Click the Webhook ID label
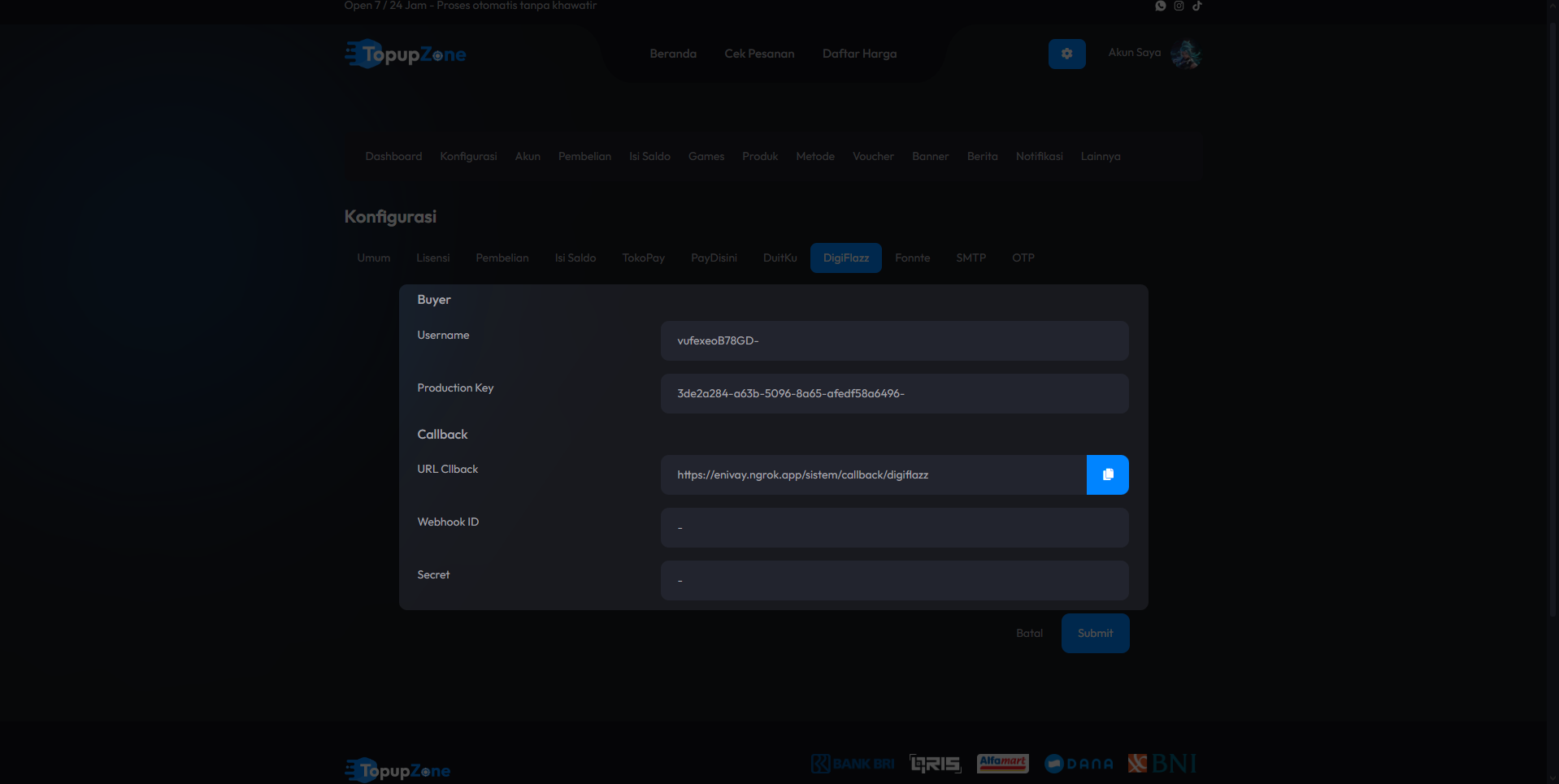Viewport: 1559px width, 784px height. 448,522
